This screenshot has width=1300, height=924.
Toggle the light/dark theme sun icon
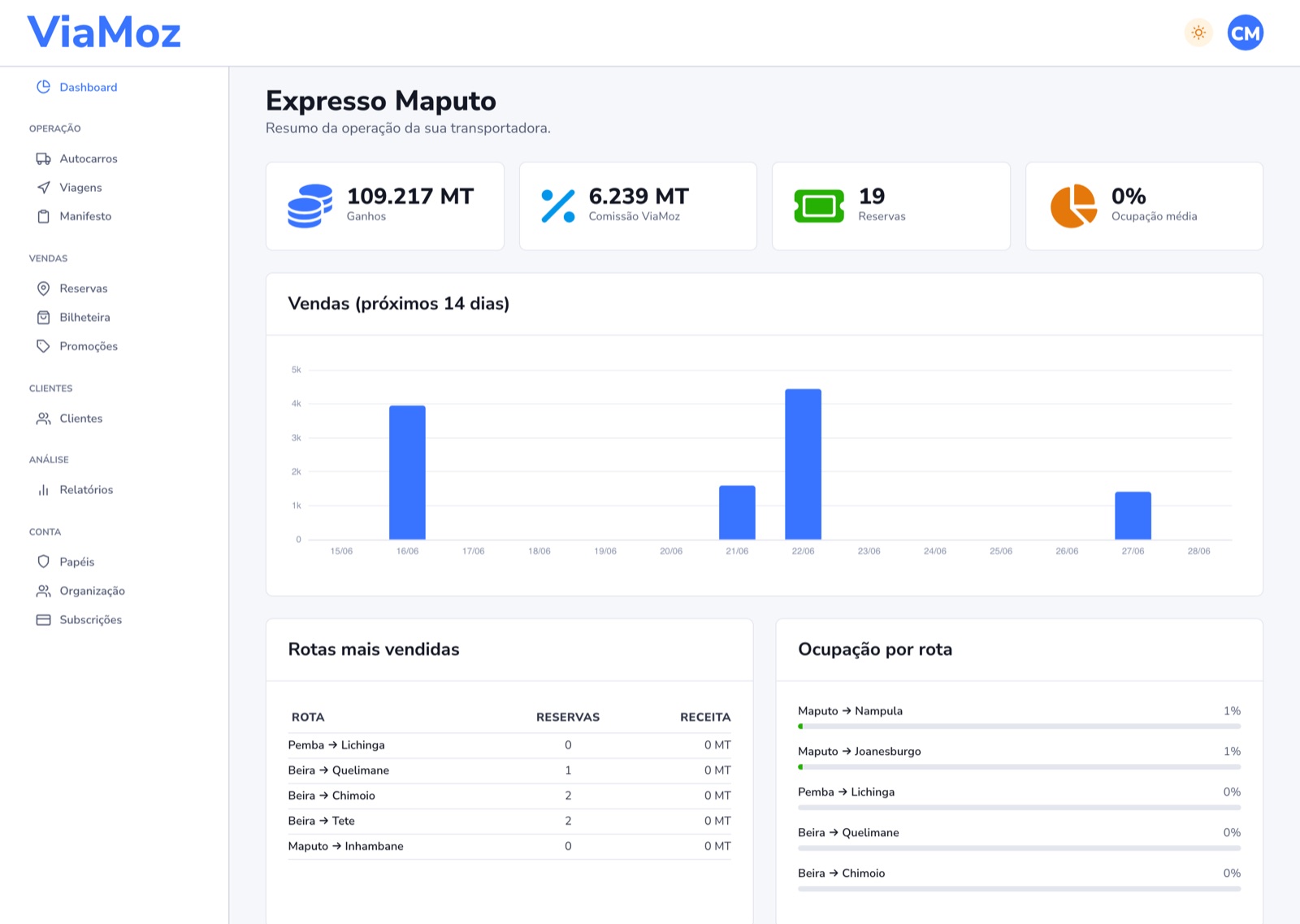(x=1198, y=33)
